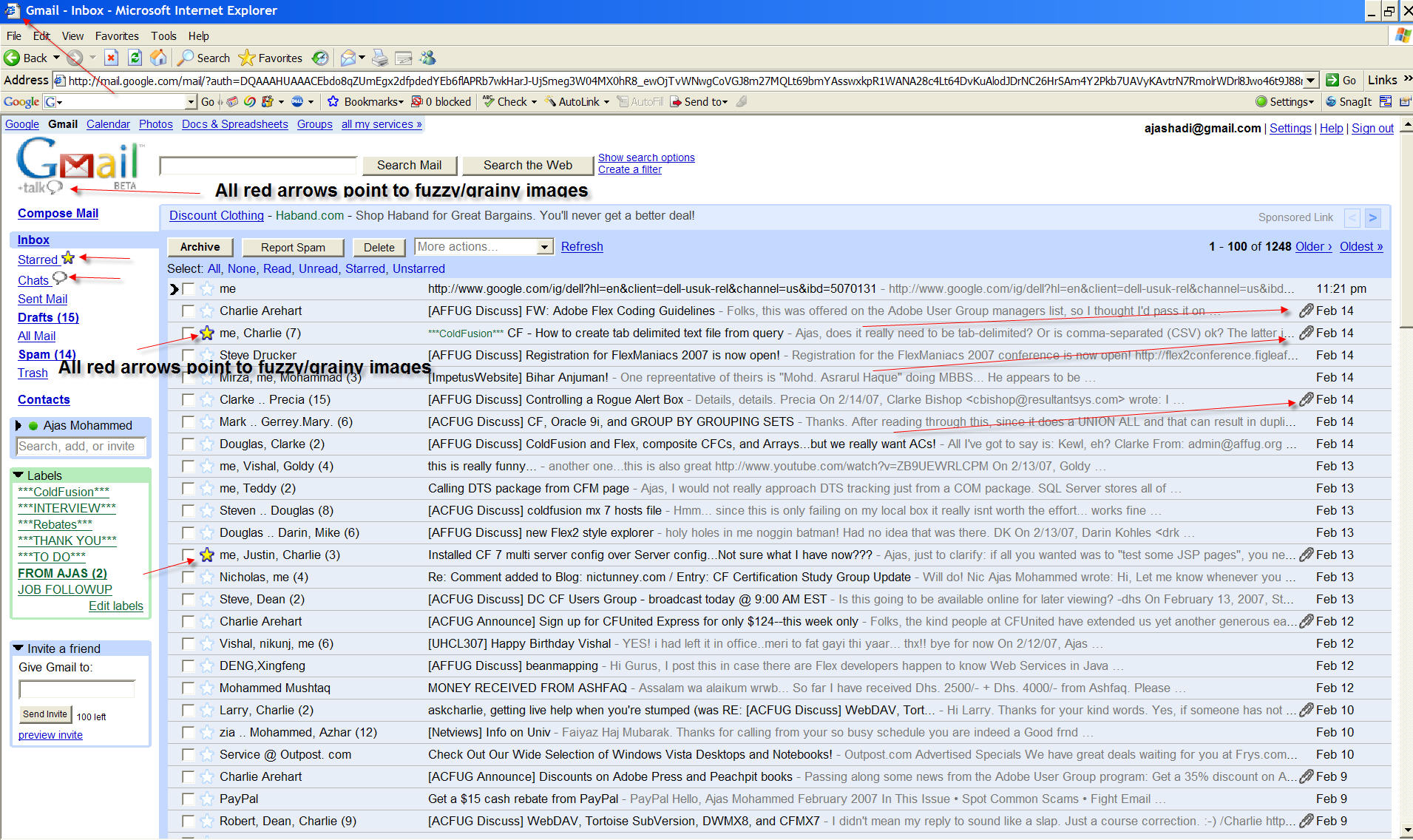
Task: Open the Google toolbar Settings dropdown
Action: (1285, 101)
